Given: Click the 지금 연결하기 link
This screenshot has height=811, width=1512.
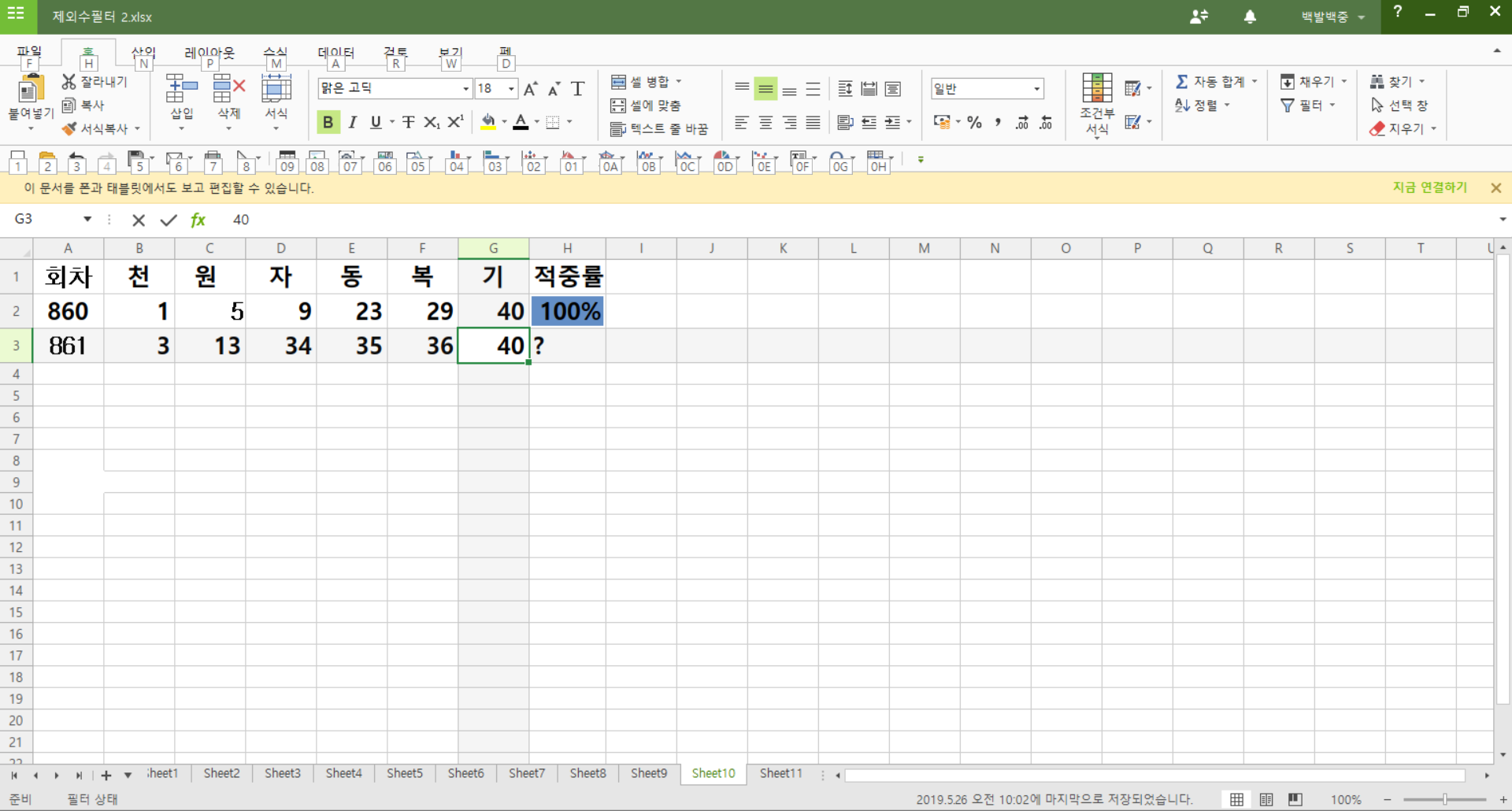Looking at the screenshot, I should click(1429, 187).
